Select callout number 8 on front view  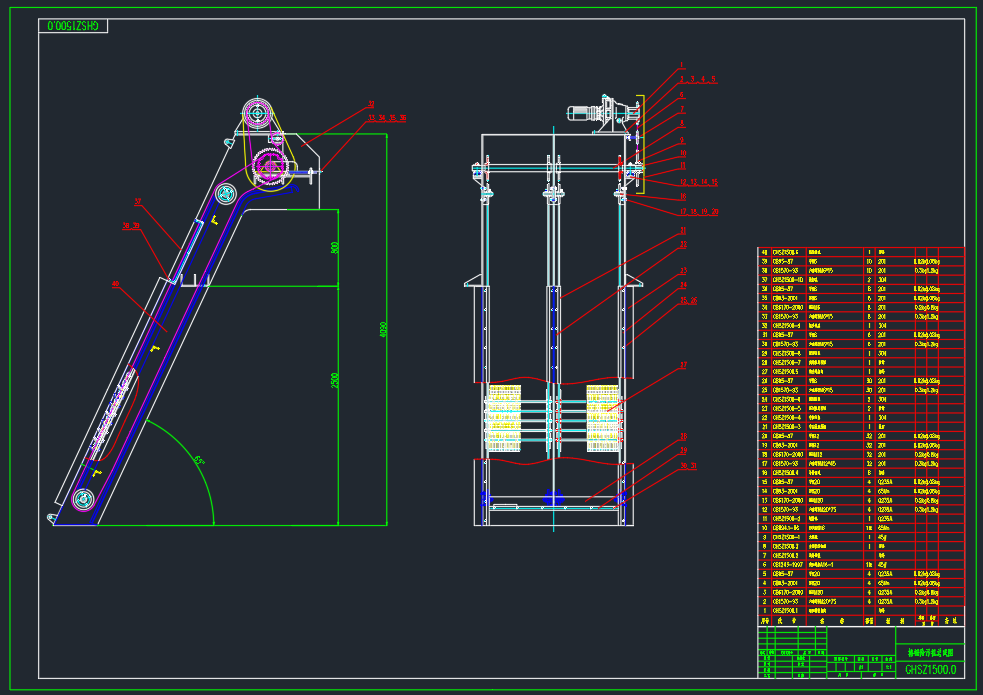tap(682, 123)
